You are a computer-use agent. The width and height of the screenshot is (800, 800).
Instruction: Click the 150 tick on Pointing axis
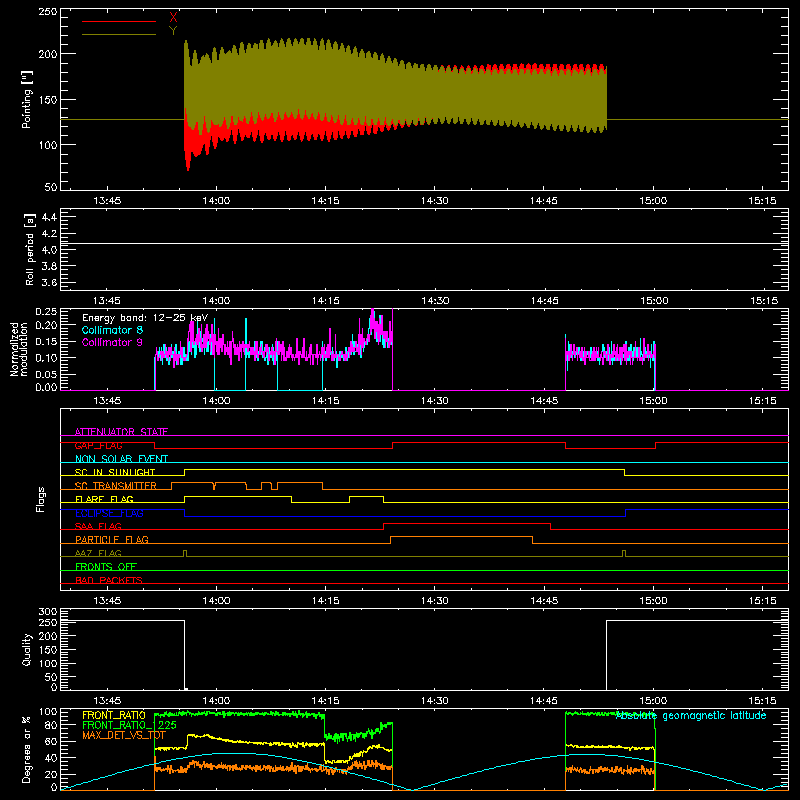tap(47, 100)
